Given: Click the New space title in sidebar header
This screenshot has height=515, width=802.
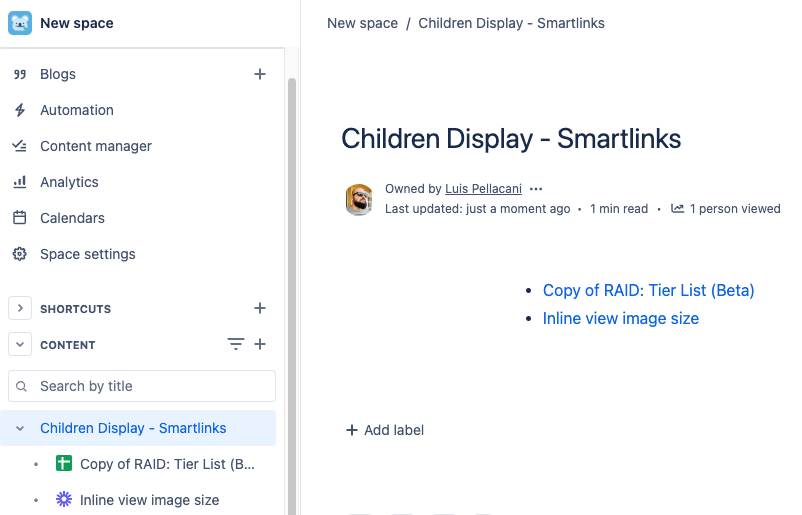Looking at the screenshot, I should point(77,23).
